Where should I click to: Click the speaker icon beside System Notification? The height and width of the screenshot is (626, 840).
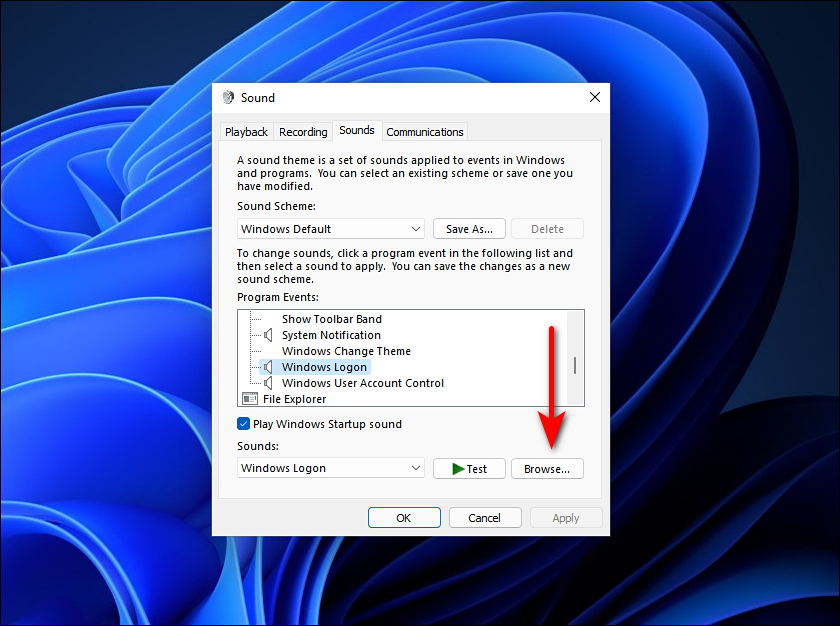coord(268,335)
